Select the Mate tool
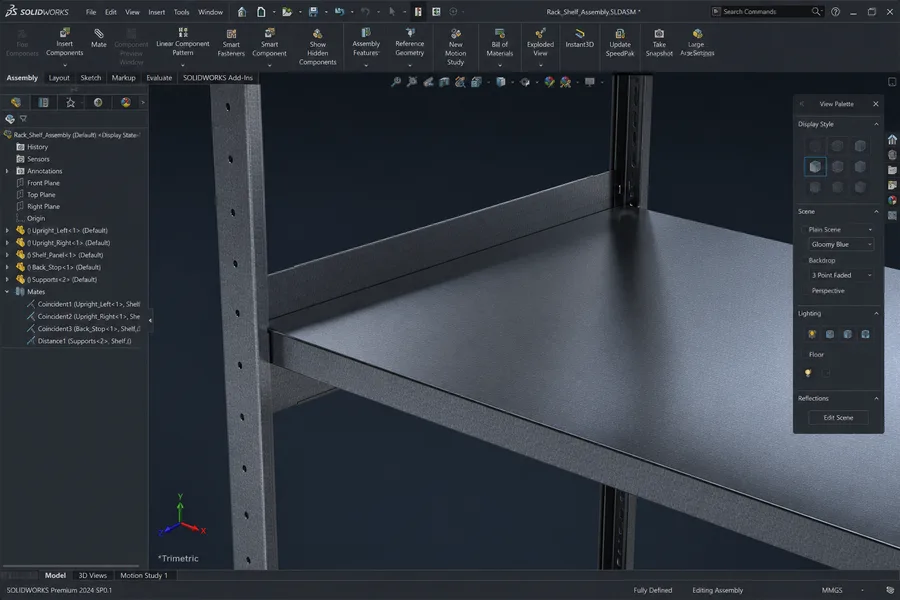Image resolution: width=900 pixels, height=600 pixels. [99, 38]
